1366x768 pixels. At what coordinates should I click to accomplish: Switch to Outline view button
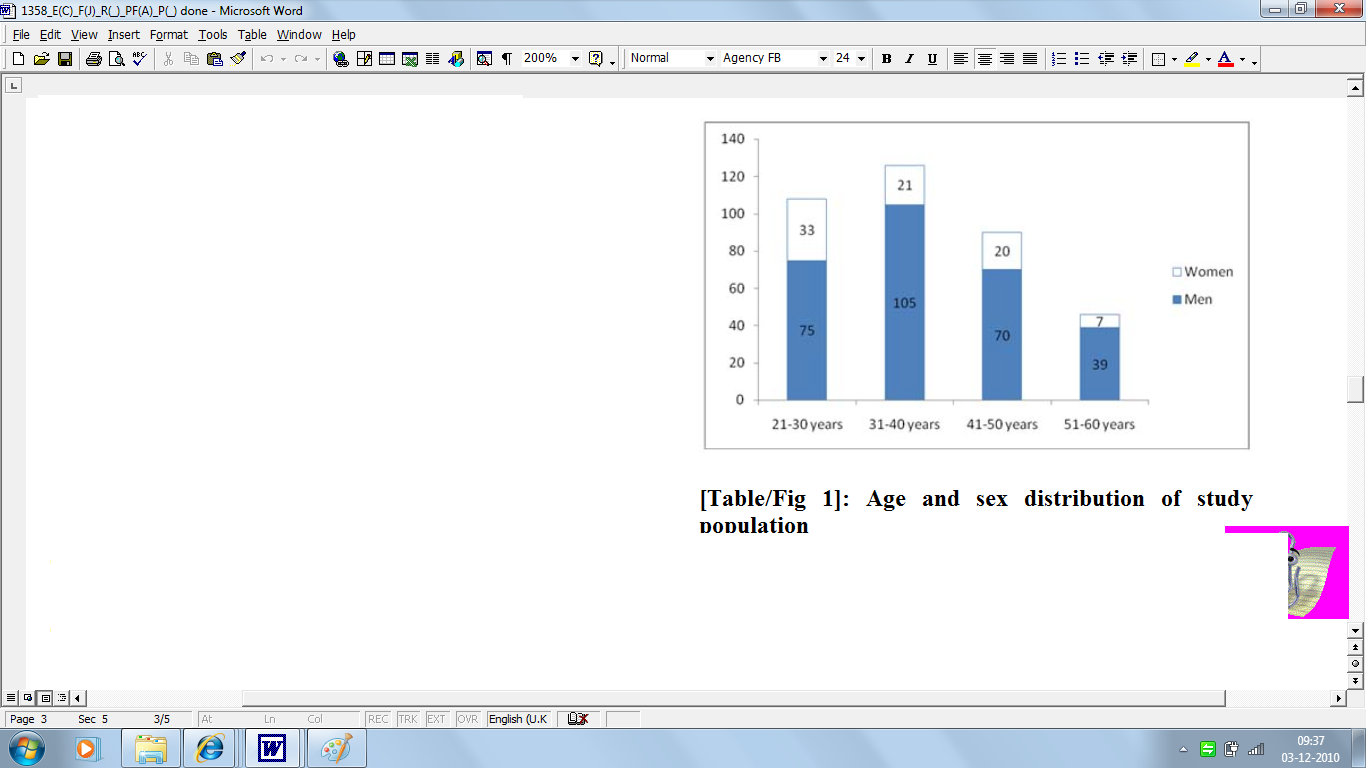(x=62, y=698)
